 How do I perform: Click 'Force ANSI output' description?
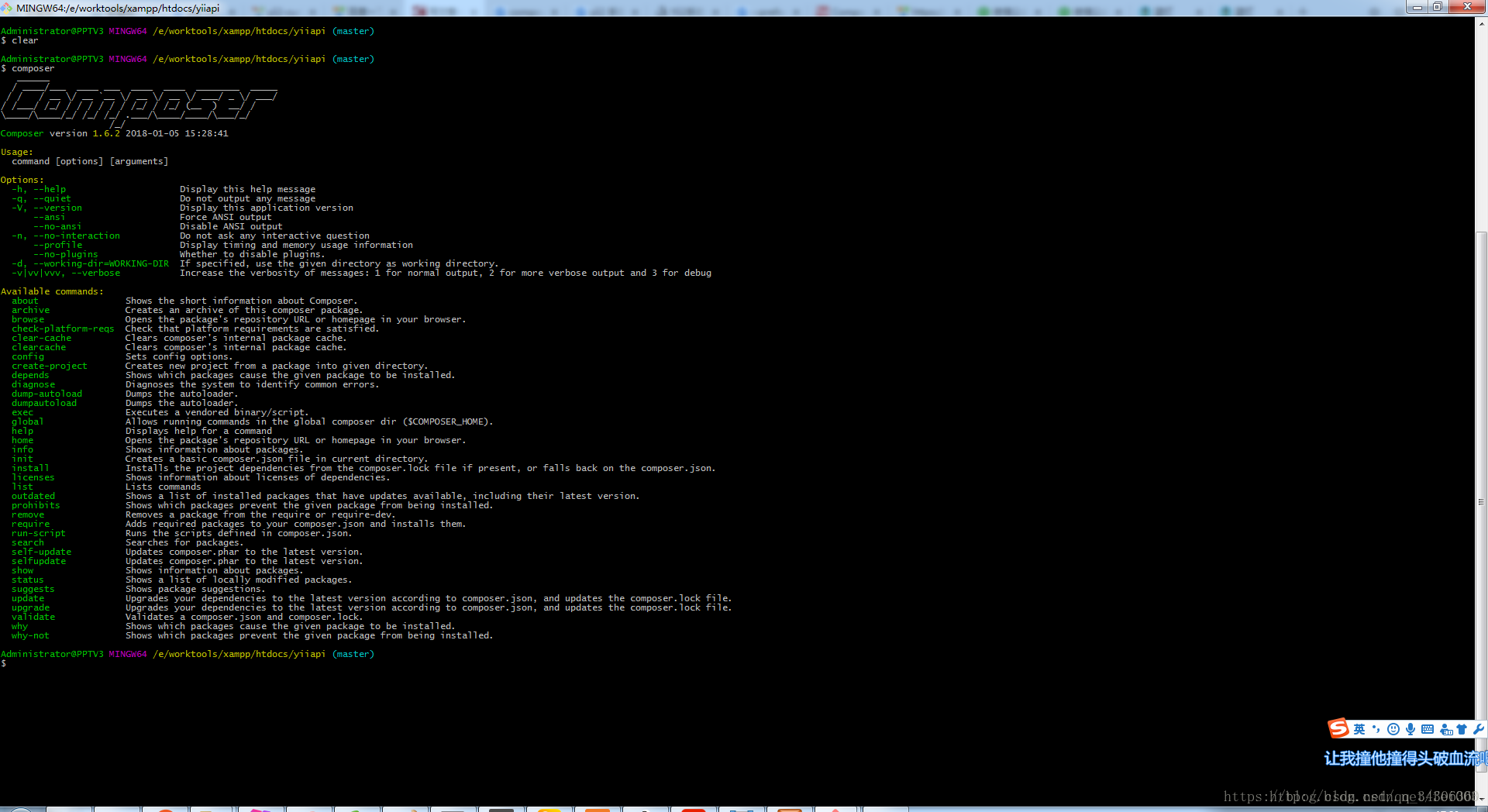point(226,217)
